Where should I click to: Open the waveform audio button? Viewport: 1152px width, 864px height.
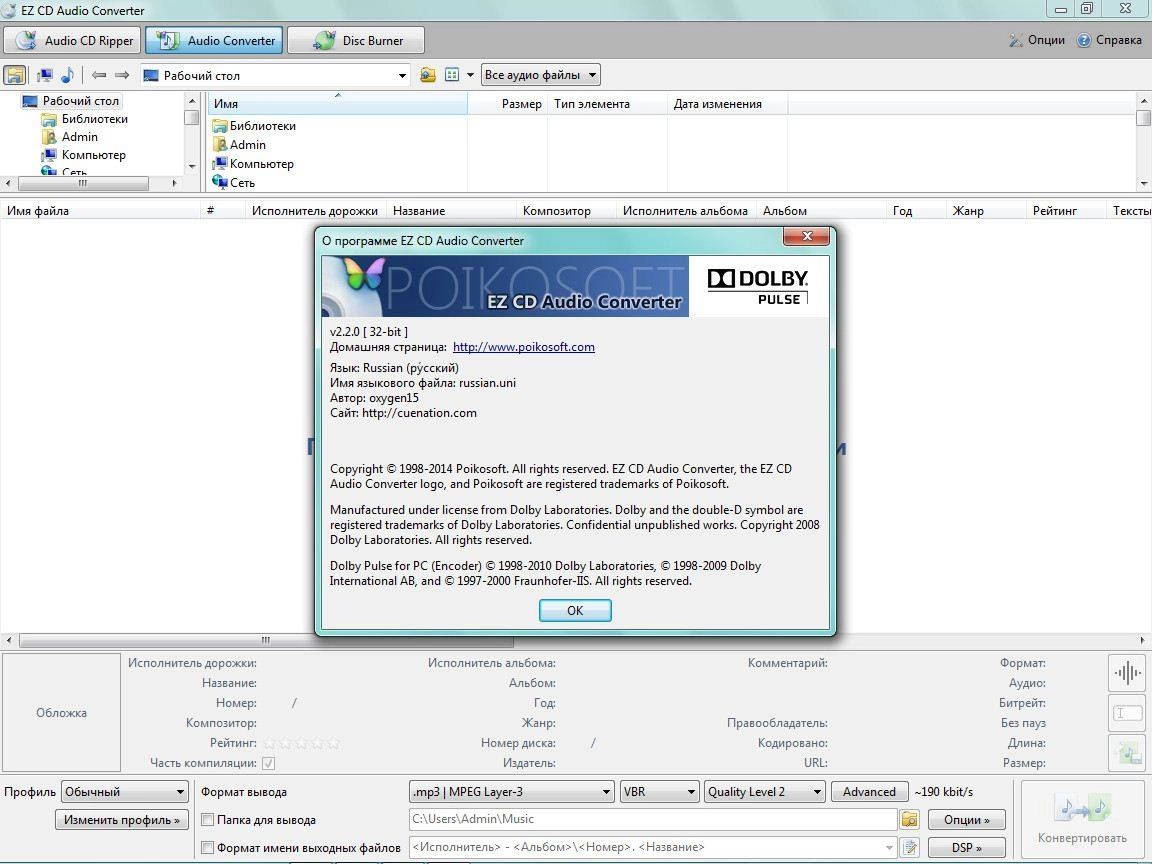click(1127, 672)
